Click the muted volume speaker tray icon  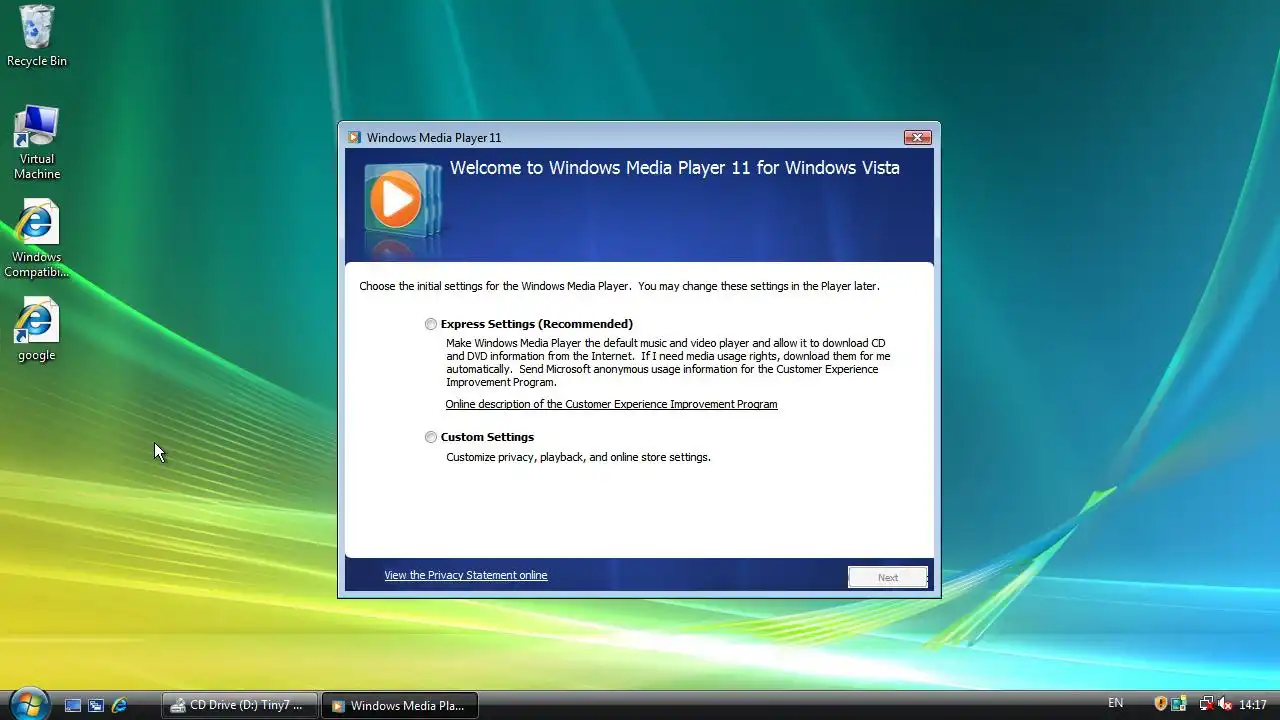[x=1225, y=704]
